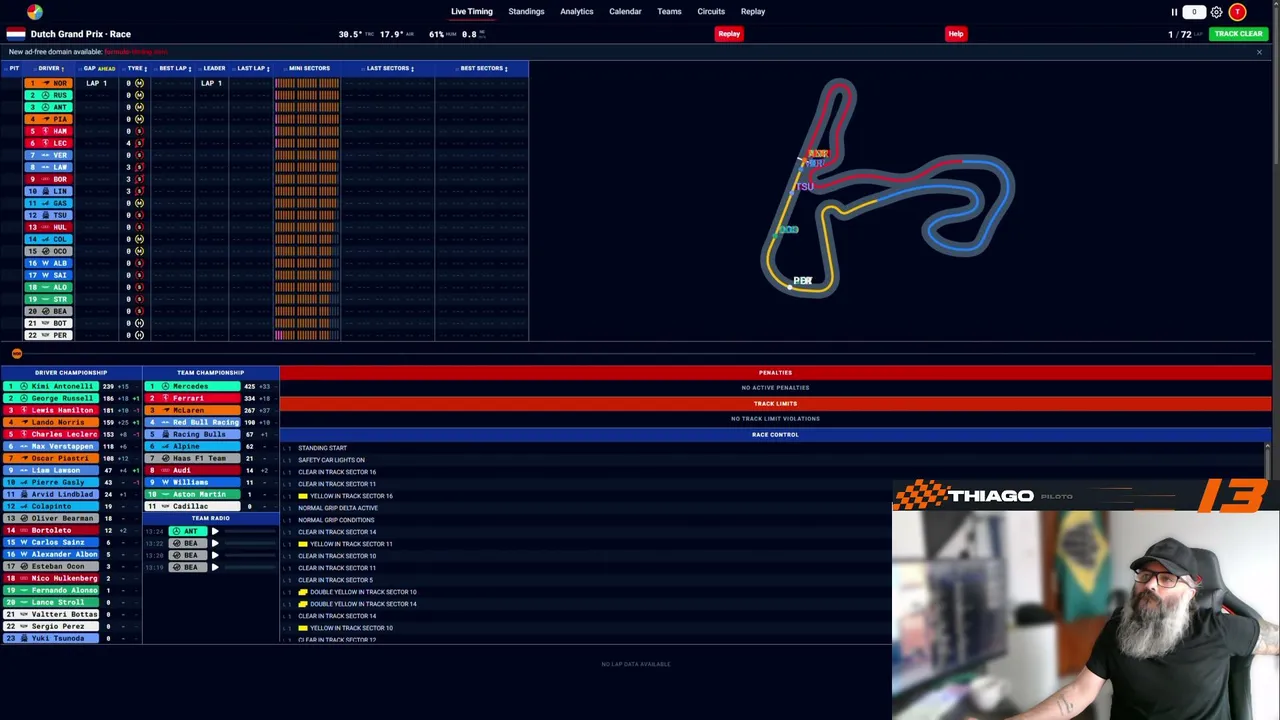
Task: Click NOR mini sectors bar
Action: 307,83
